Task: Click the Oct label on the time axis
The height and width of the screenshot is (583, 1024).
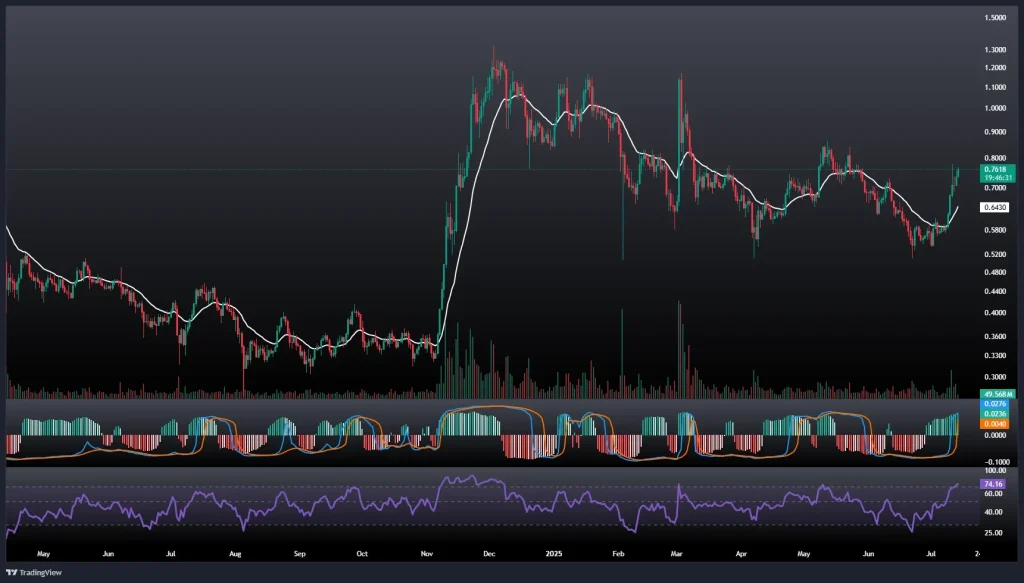Action: pyautogui.click(x=363, y=551)
